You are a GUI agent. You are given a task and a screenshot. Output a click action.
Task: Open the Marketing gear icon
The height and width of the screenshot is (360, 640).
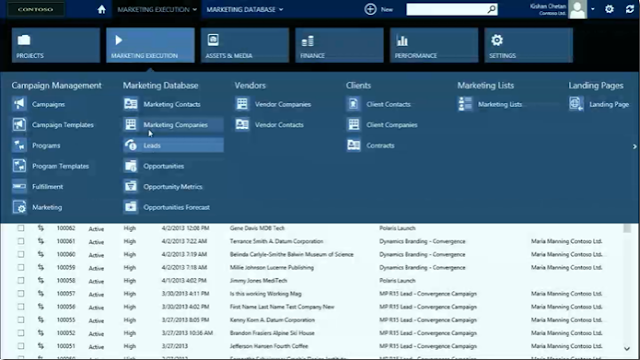point(19,207)
